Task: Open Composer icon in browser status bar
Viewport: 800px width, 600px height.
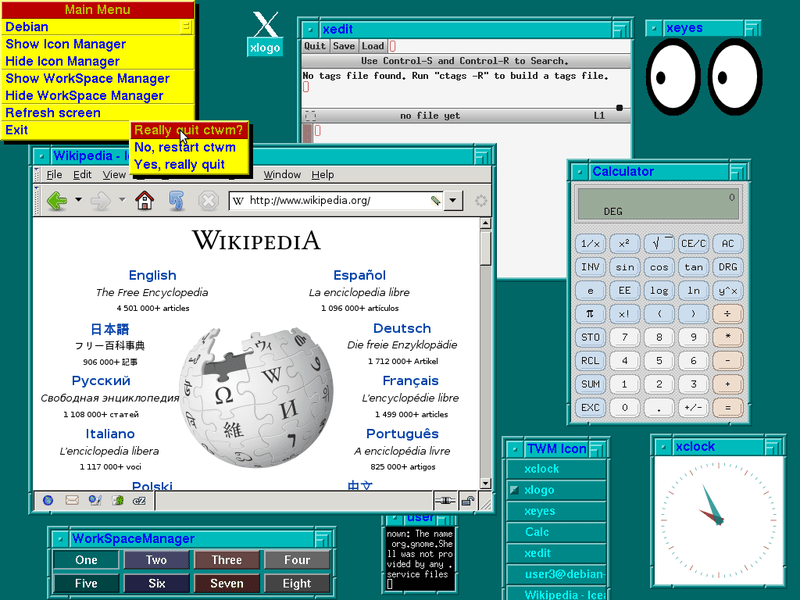Action: tap(95, 501)
